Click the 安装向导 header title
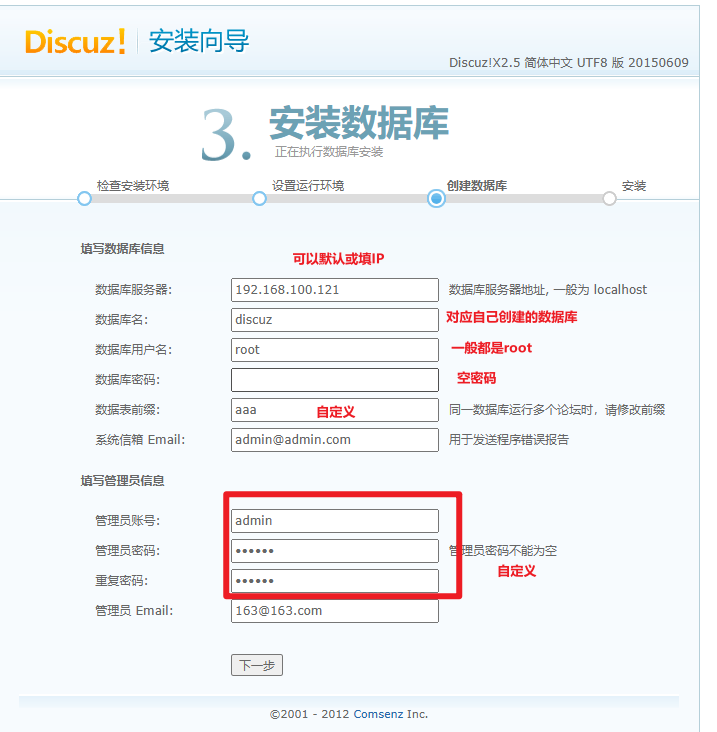The image size is (717, 732). [x=199, y=41]
